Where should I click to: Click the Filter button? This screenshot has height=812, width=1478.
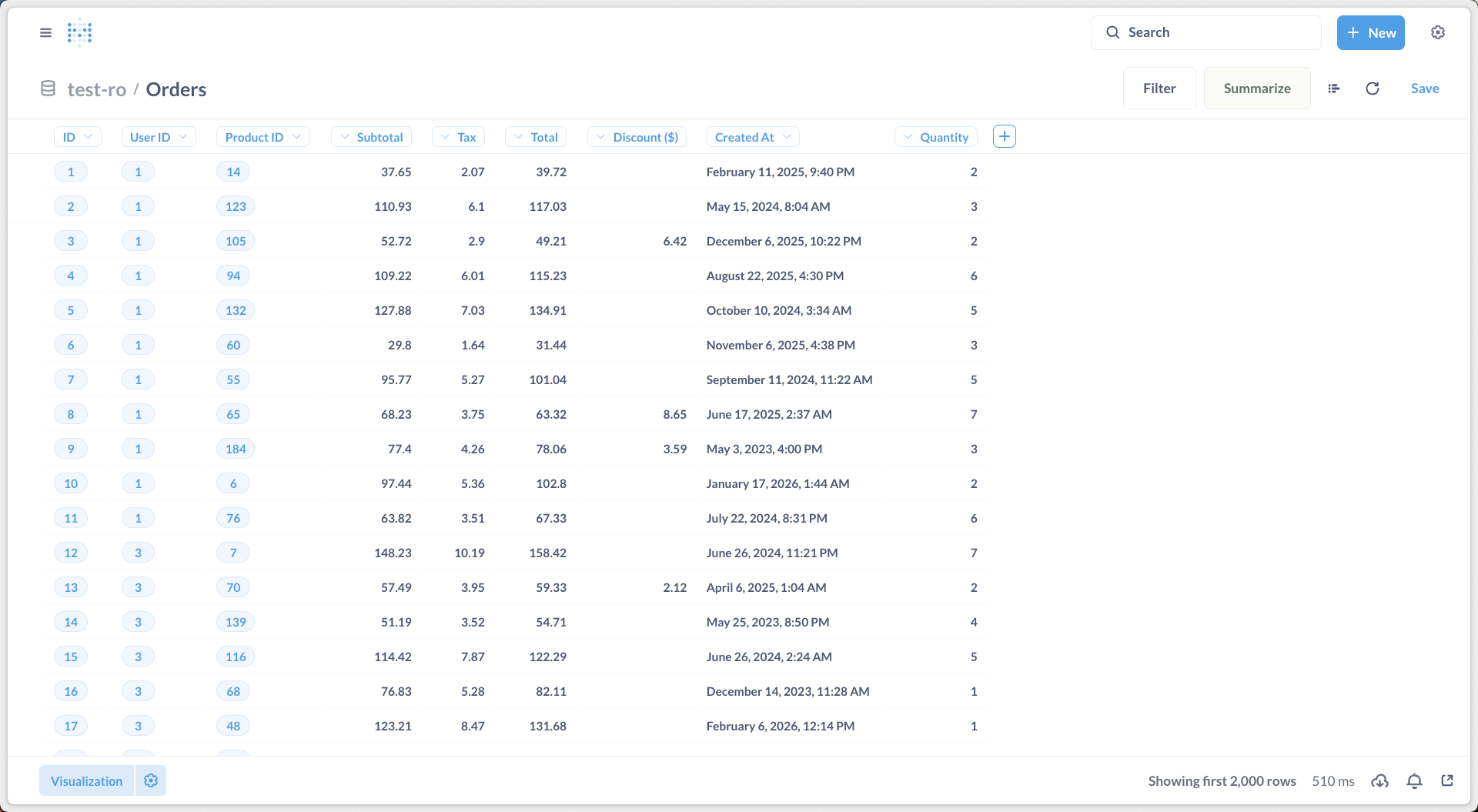[1159, 89]
